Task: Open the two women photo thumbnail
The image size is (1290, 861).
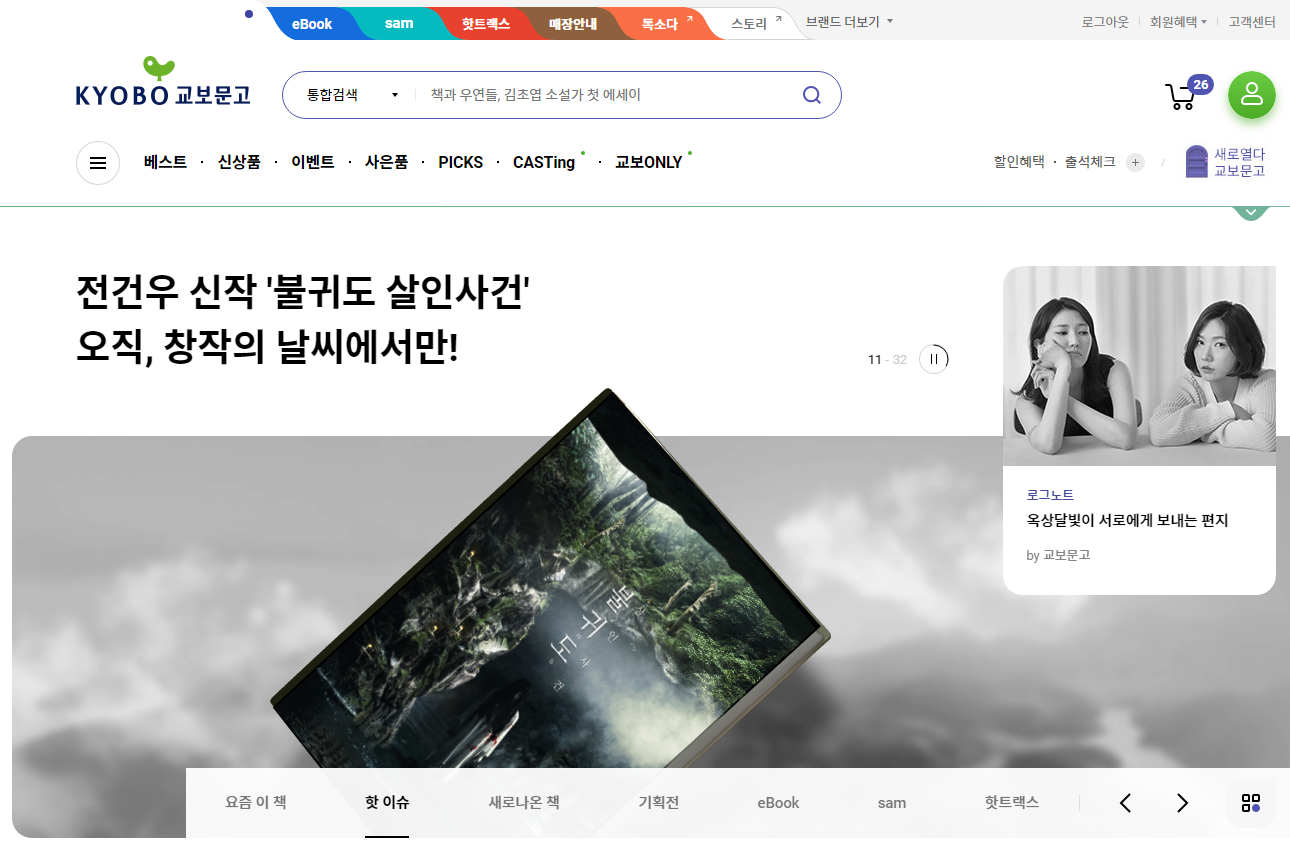Action: pyautogui.click(x=1139, y=366)
